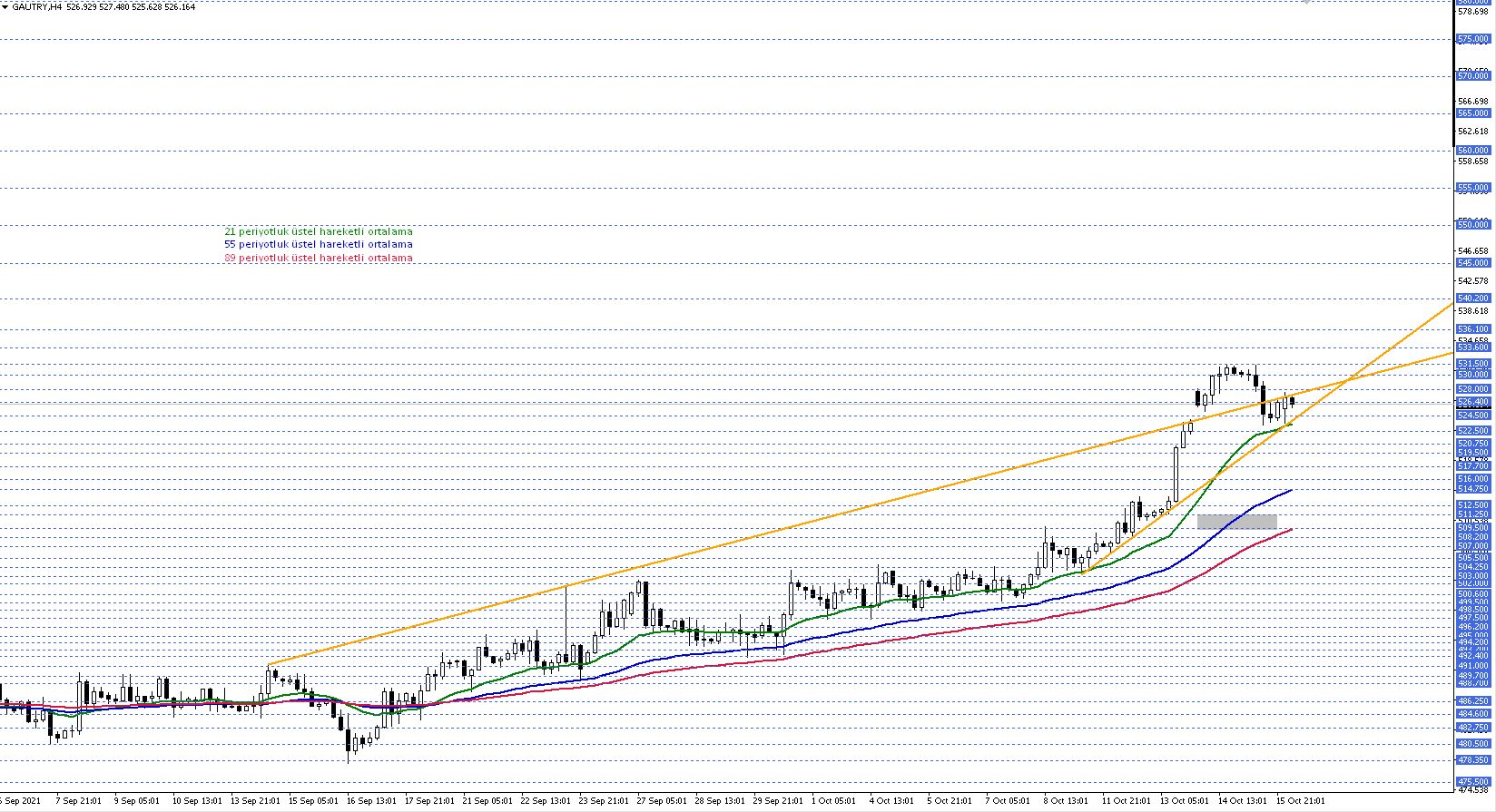
Task: Click the 545.000 price level label
Action: point(1472,263)
